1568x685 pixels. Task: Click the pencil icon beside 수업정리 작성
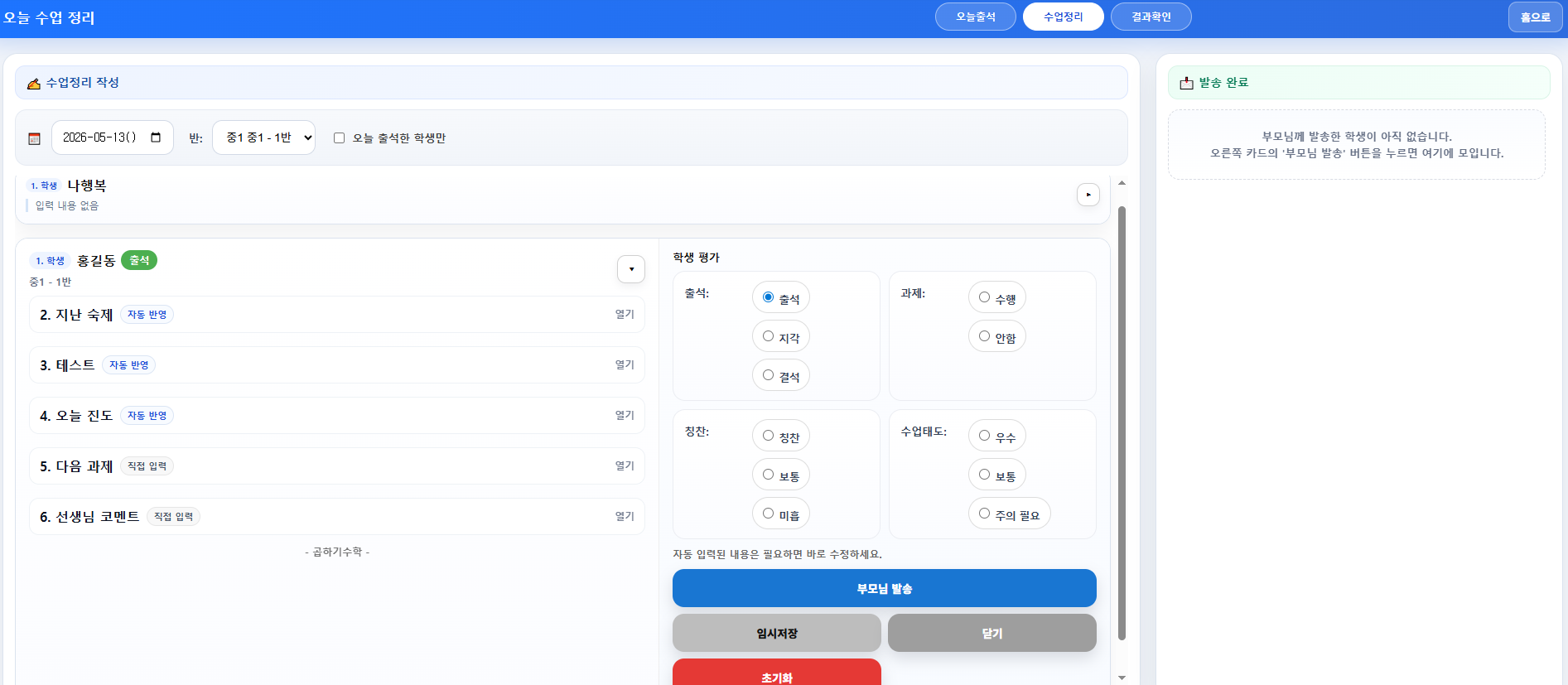click(34, 84)
